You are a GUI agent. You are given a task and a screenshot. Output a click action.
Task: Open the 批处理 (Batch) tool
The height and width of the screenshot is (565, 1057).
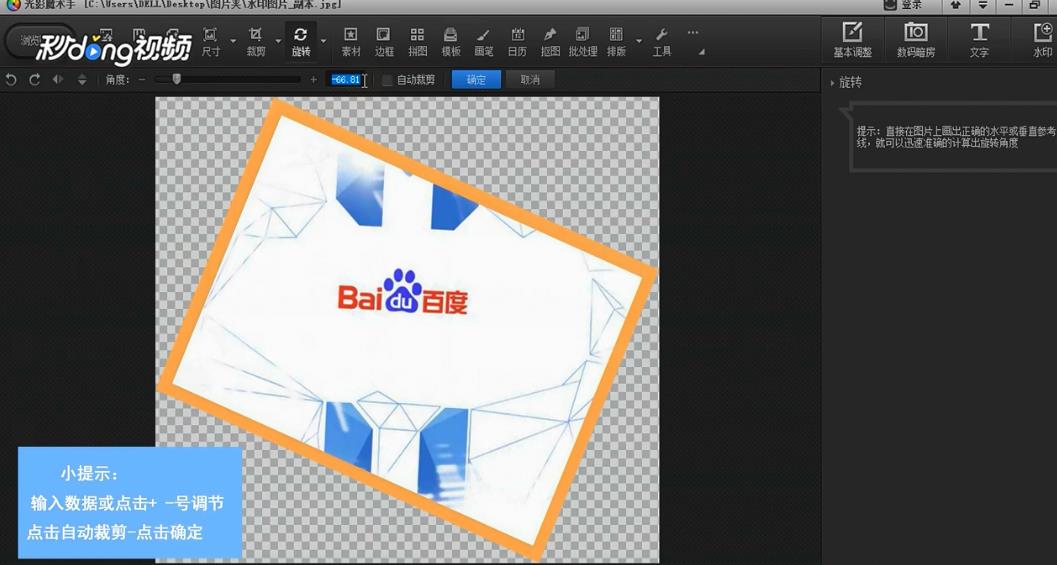click(582, 42)
